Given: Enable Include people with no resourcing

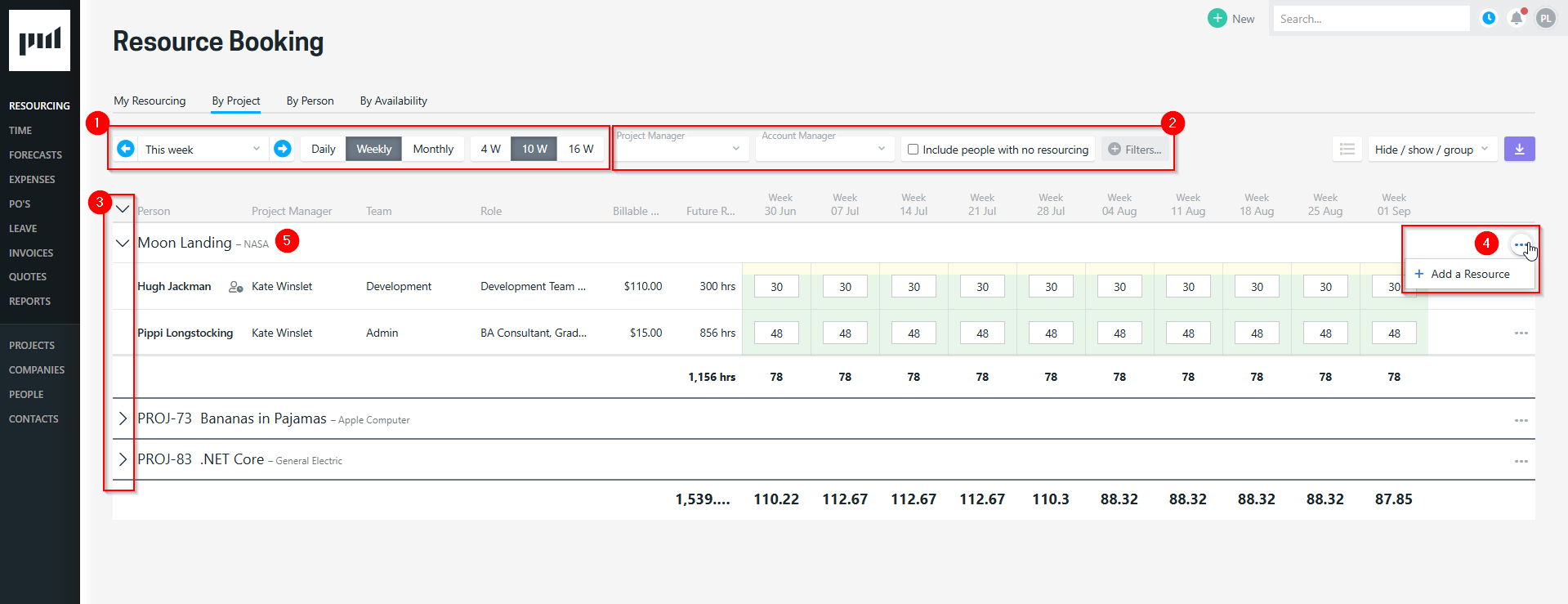Looking at the screenshot, I should click(x=914, y=150).
